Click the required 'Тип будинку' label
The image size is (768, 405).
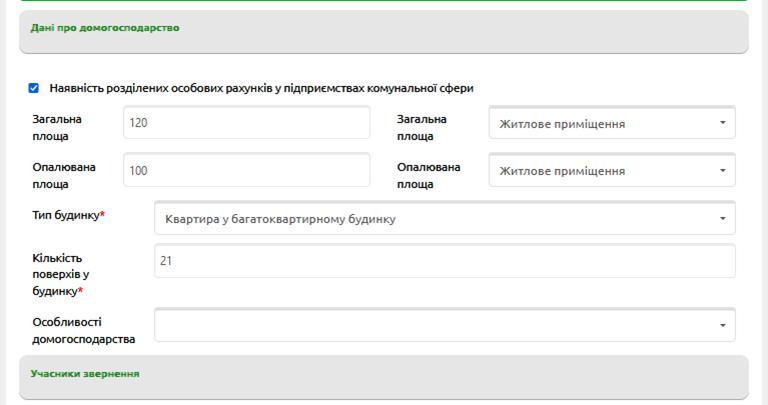coord(67,215)
